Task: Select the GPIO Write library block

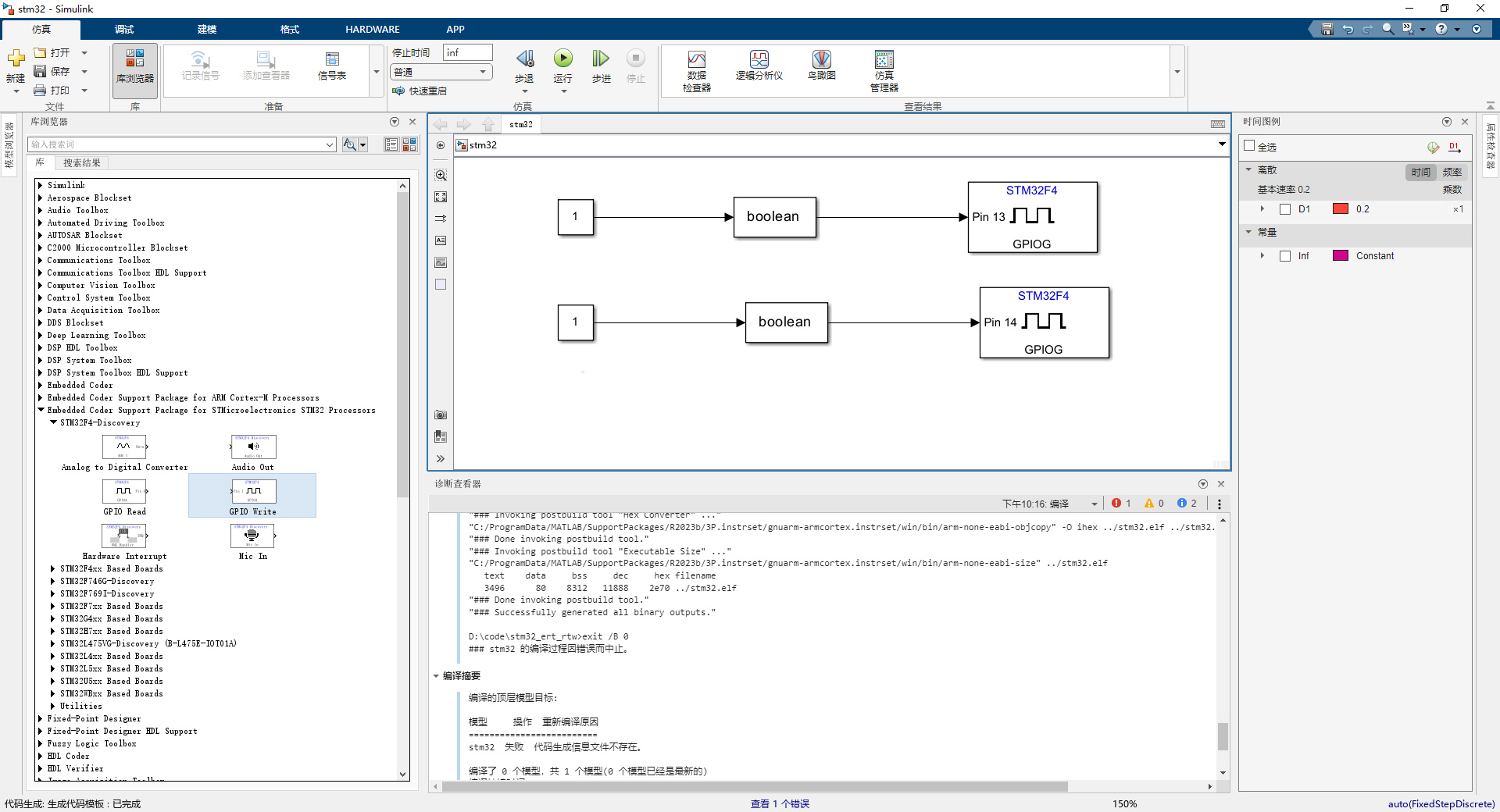Action: 252,495
